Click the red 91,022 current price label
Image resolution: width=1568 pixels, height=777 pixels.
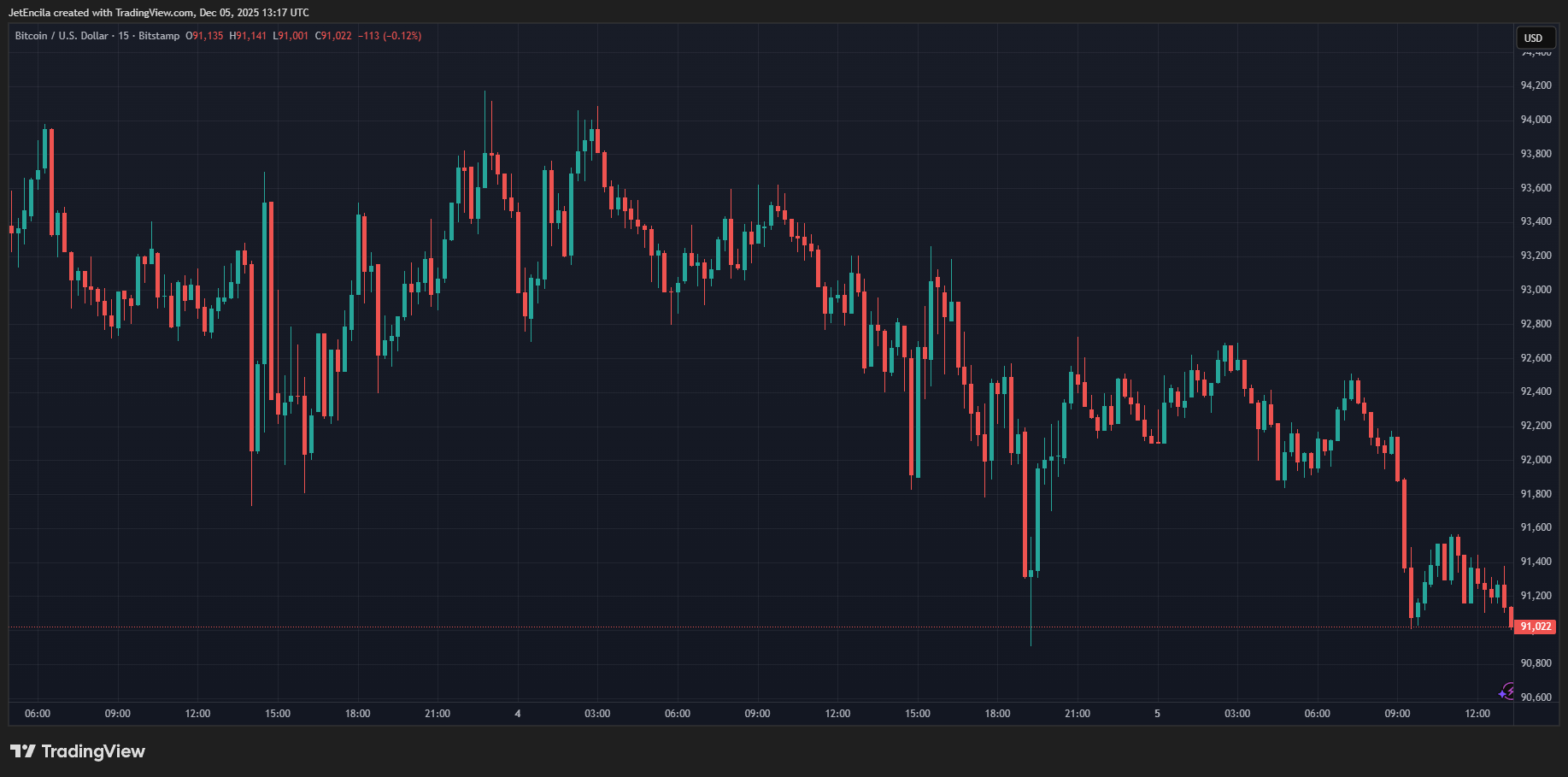(1535, 626)
